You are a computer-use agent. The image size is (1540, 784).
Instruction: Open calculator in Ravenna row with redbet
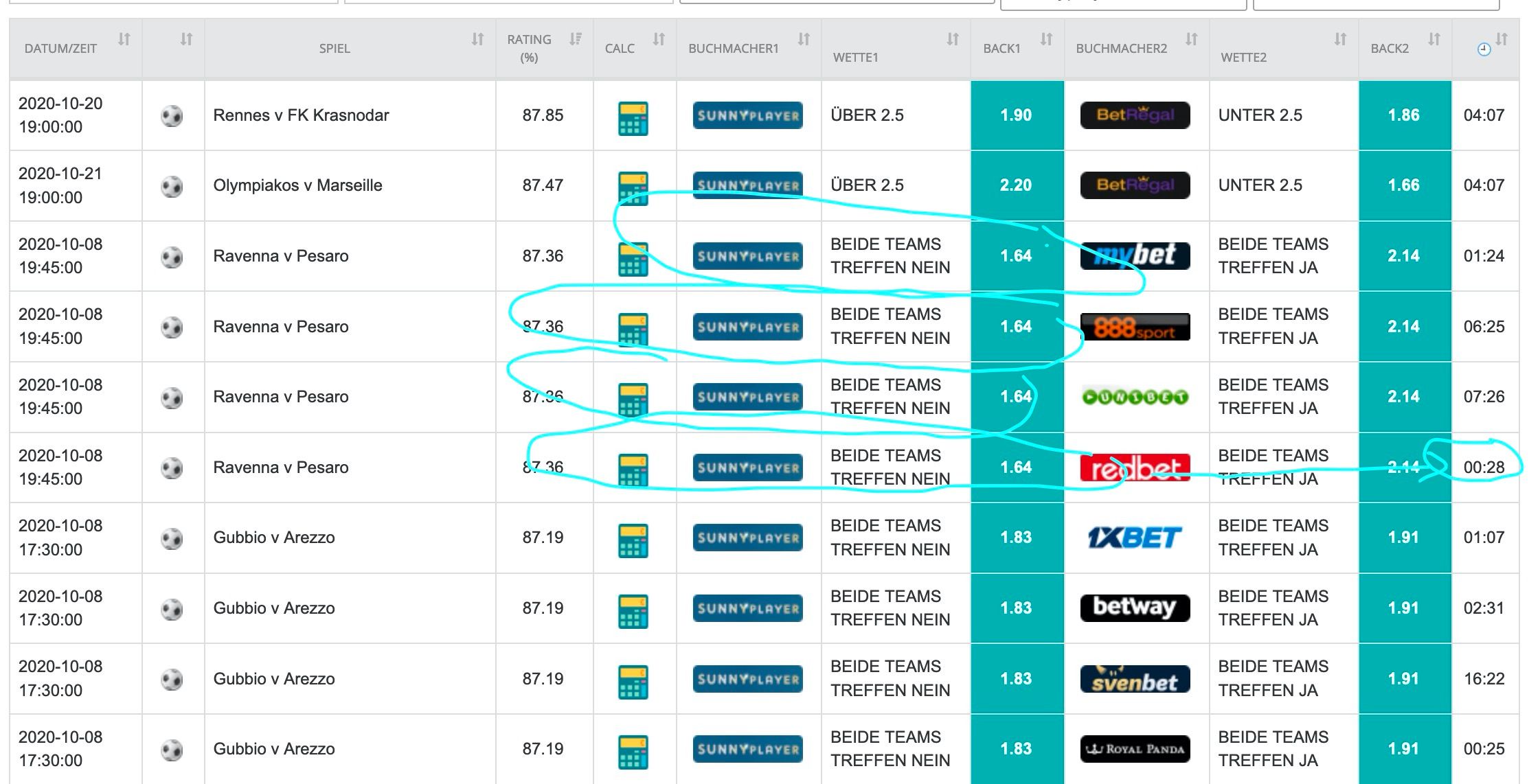click(633, 471)
